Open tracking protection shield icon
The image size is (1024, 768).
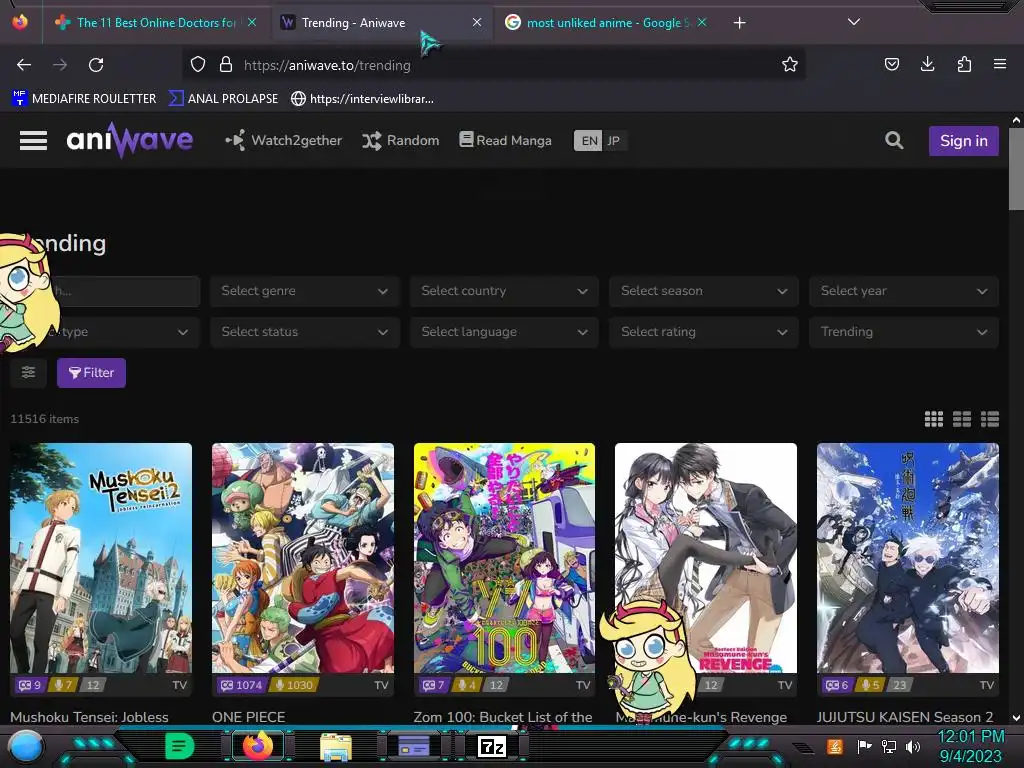[x=198, y=64]
